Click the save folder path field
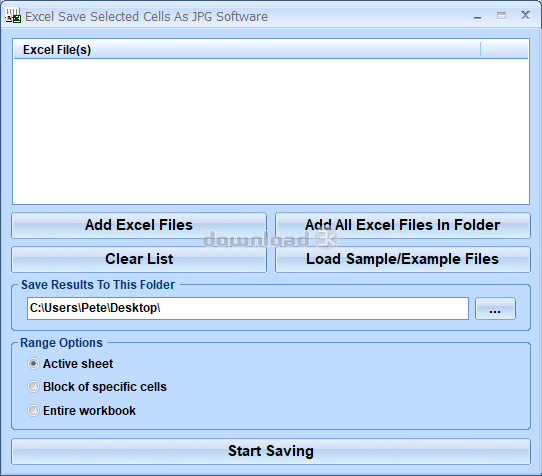The height and width of the screenshot is (476, 542). (248, 308)
